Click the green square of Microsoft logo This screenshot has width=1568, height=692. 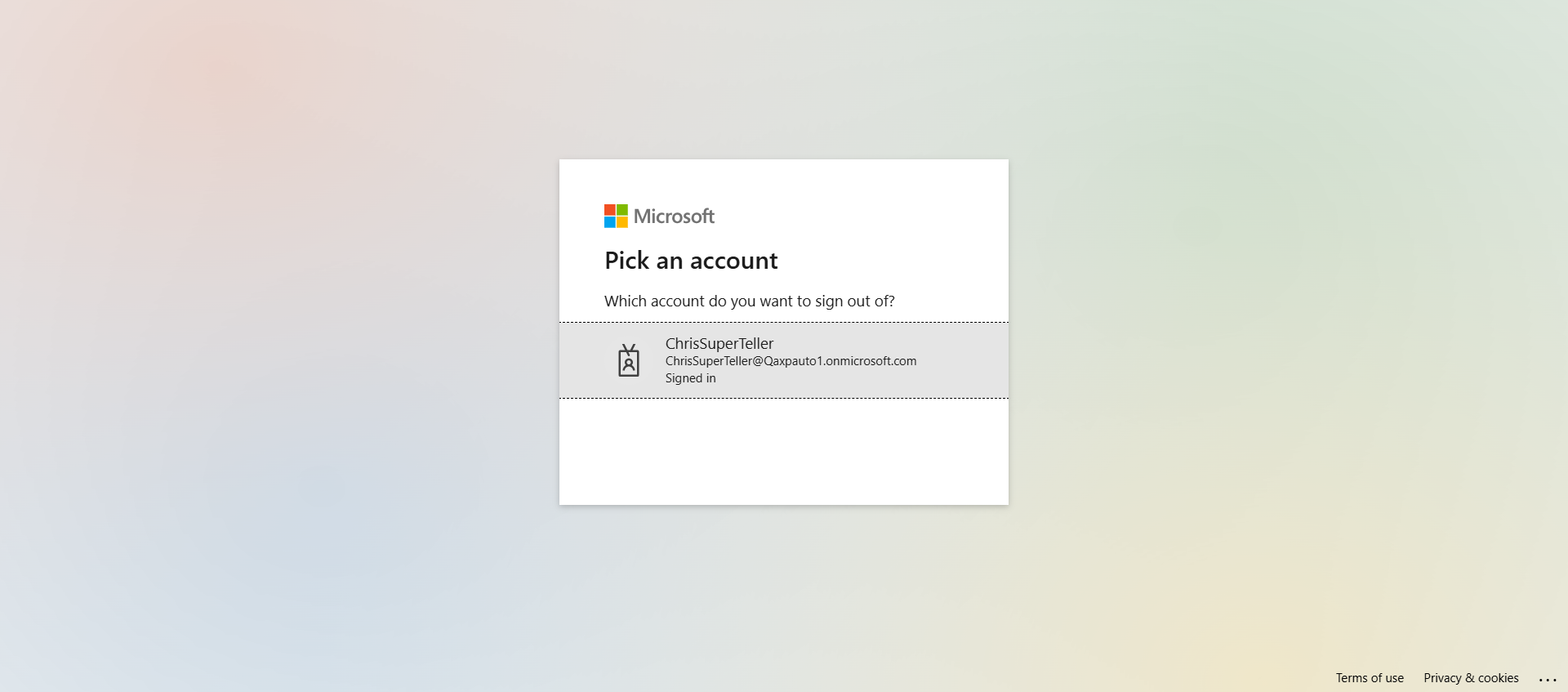[622, 210]
